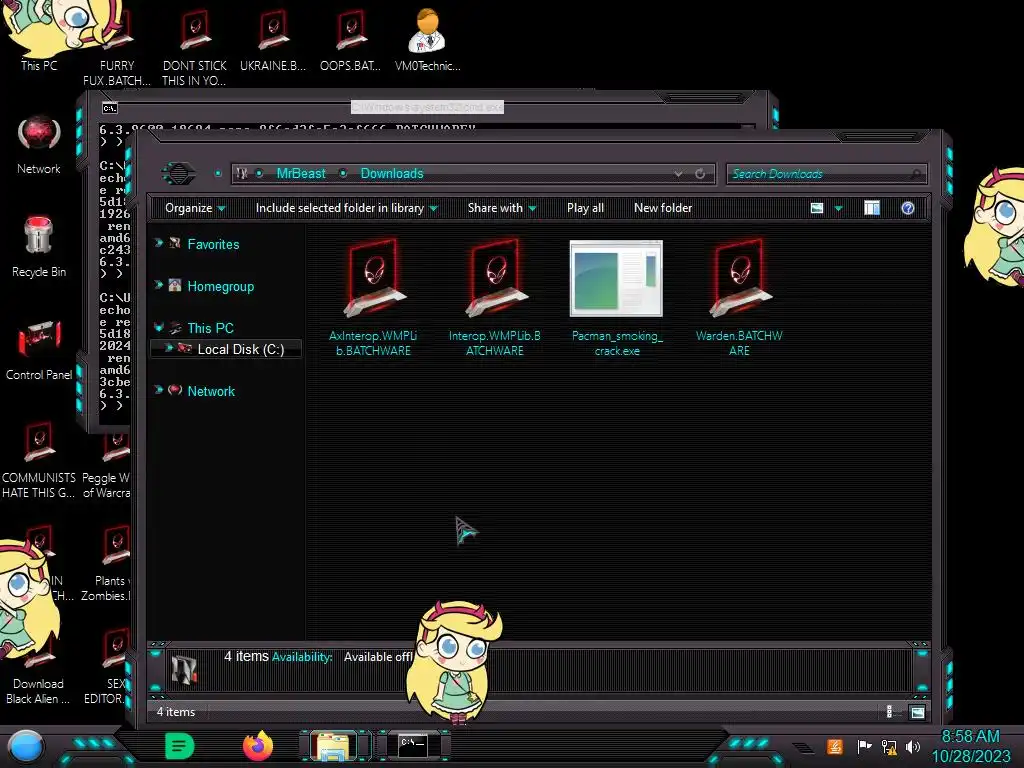
Task: Open COMMUNISTS HATE THIS G desktop file
Action: click(x=39, y=459)
